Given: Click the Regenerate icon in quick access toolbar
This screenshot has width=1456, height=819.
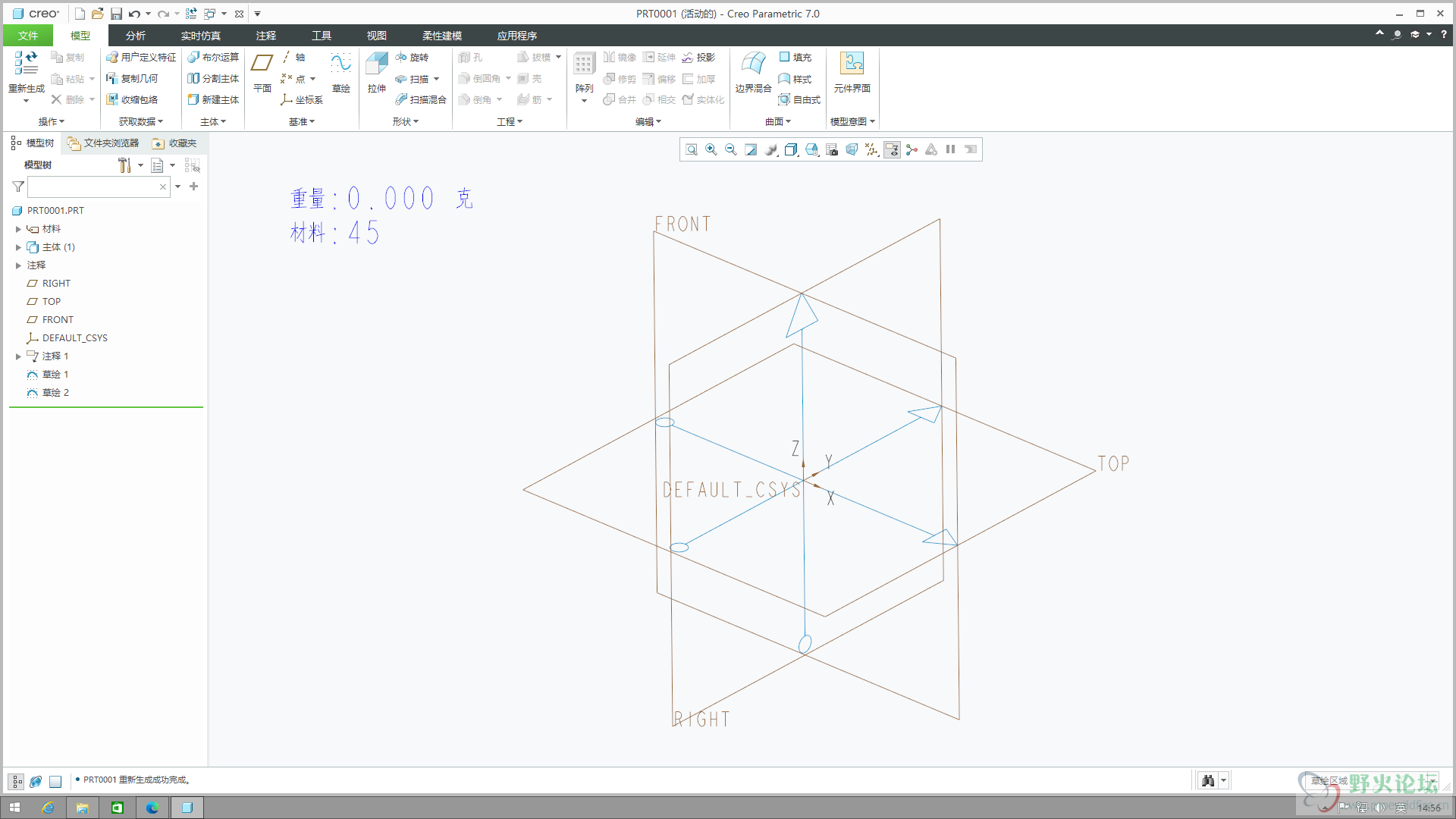Looking at the screenshot, I should click(191, 14).
